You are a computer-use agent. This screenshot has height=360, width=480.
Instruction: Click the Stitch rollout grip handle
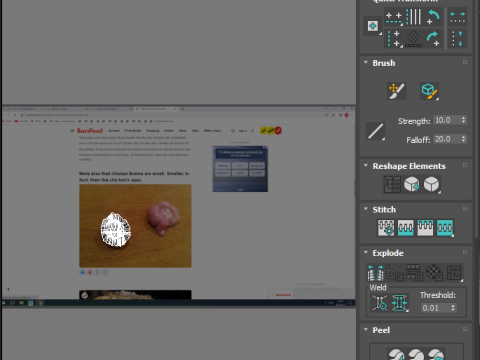coord(465,209)
